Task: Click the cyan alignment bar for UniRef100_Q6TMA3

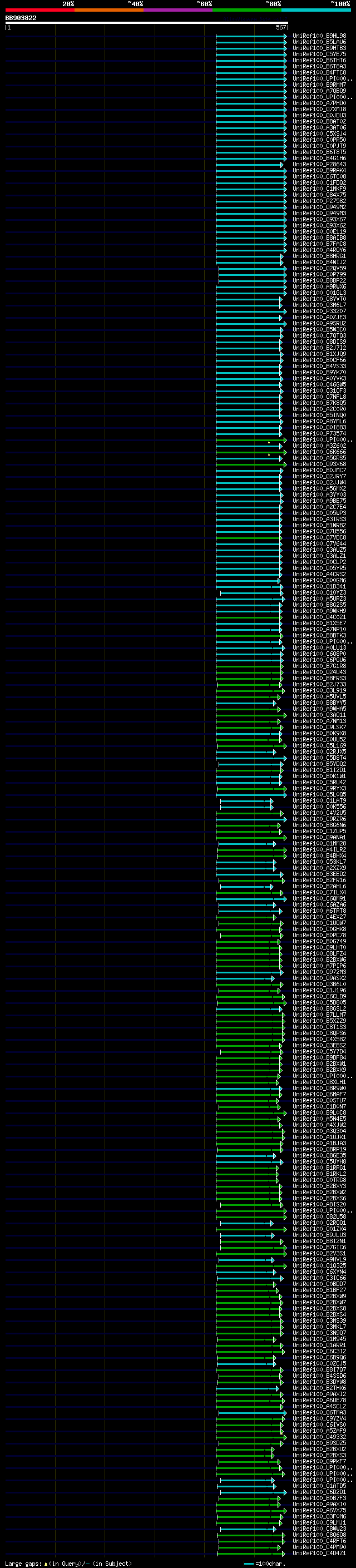Action: 253,1413
